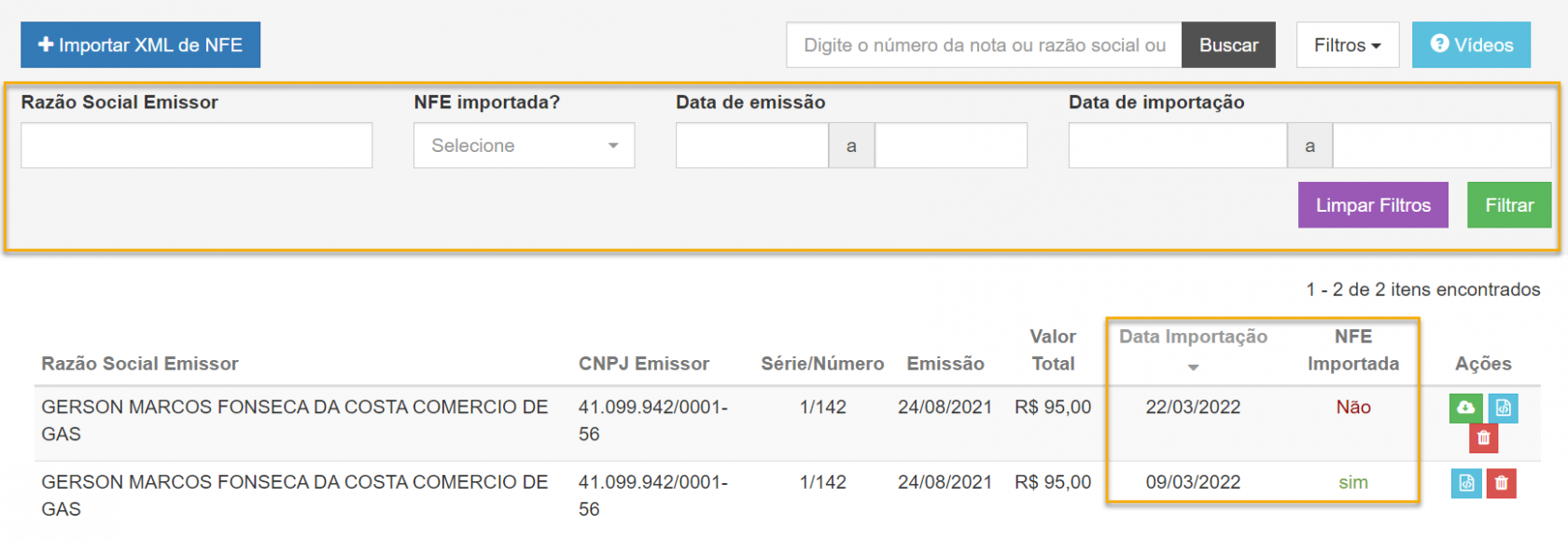Sort by Data Importação column arrow
Viewport: 1568px width, 541px height.
[x=1193, y=368]
